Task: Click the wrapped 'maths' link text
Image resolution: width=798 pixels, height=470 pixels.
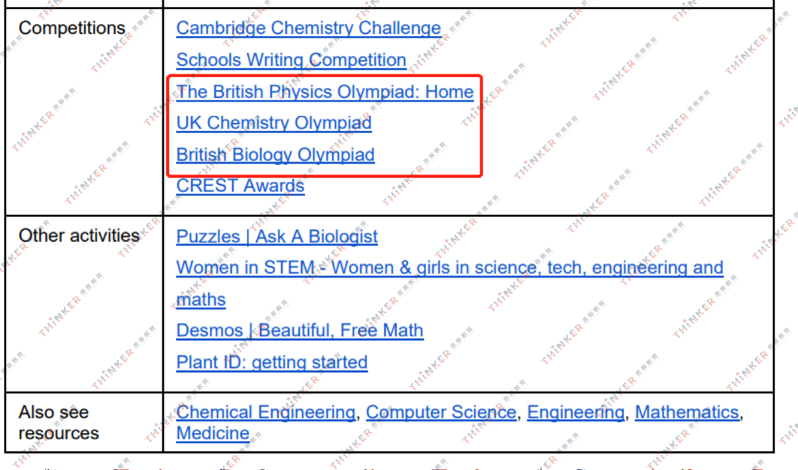Action: 201,299
